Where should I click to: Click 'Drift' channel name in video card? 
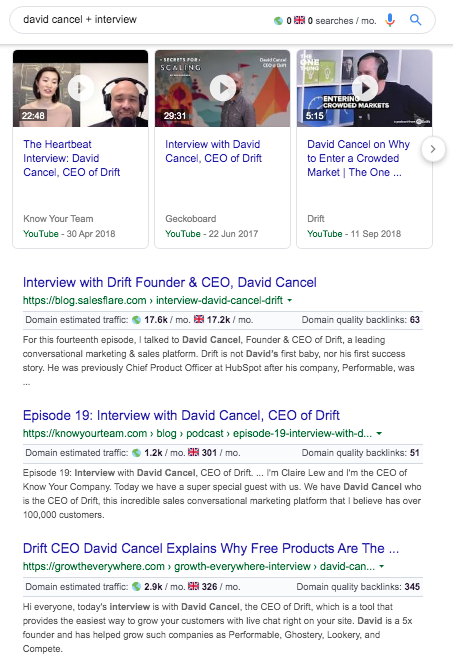(x=316, y=219)
